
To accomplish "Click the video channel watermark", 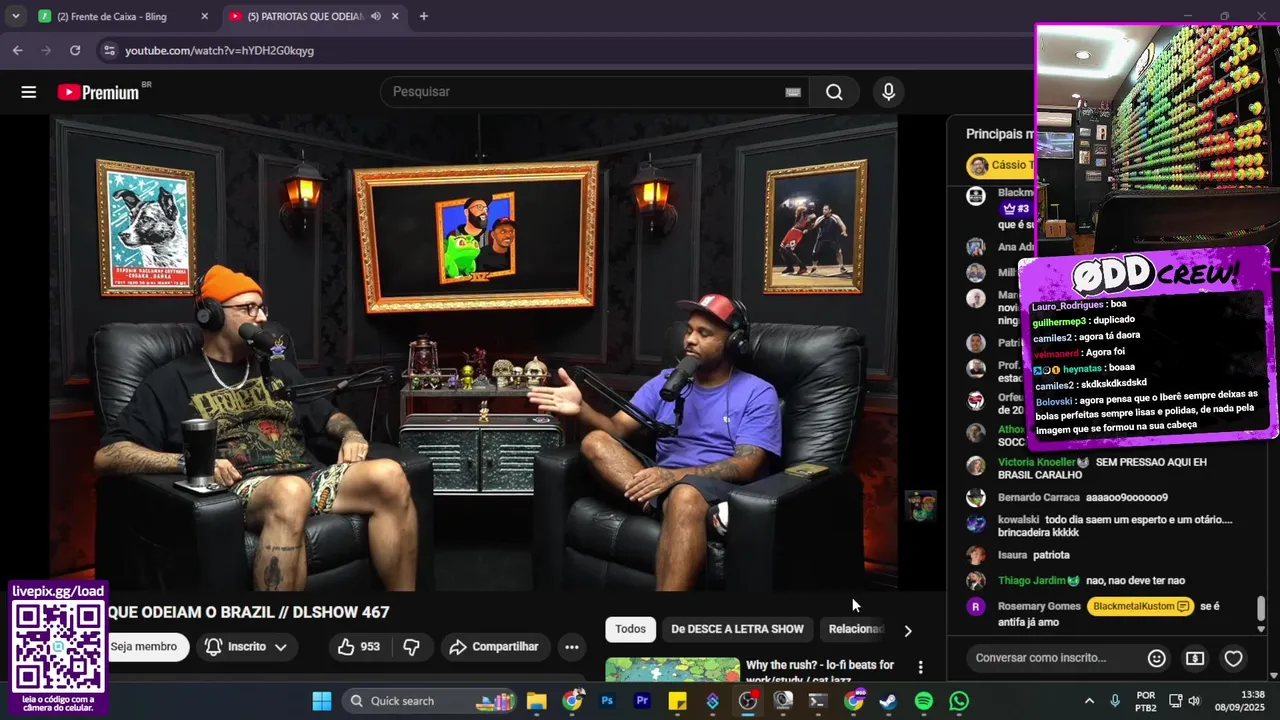I will pyautogui.click(x=921, y=506).
